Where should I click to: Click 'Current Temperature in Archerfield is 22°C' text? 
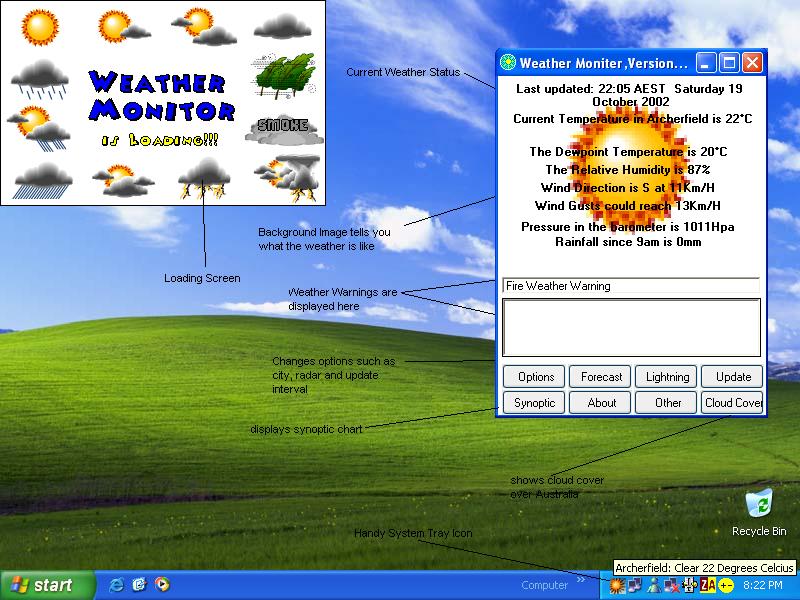[x=633, y=119]
